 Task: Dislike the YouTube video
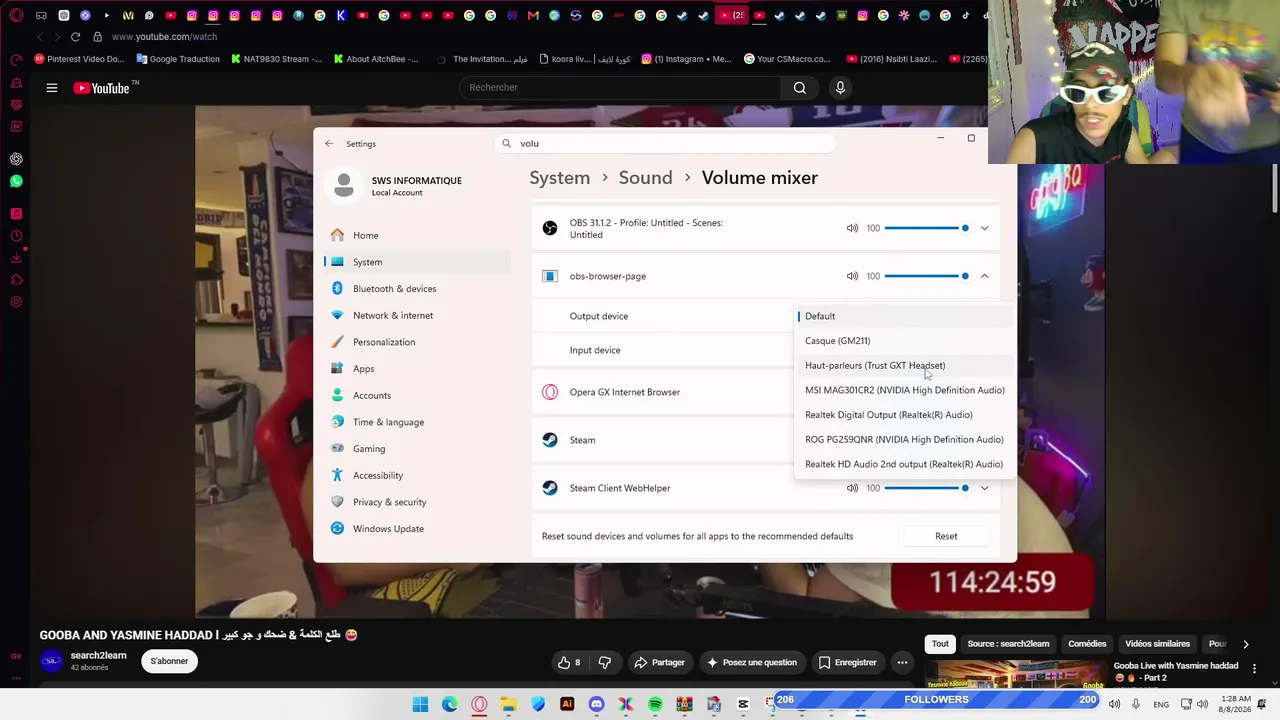(x=605, y=662)
